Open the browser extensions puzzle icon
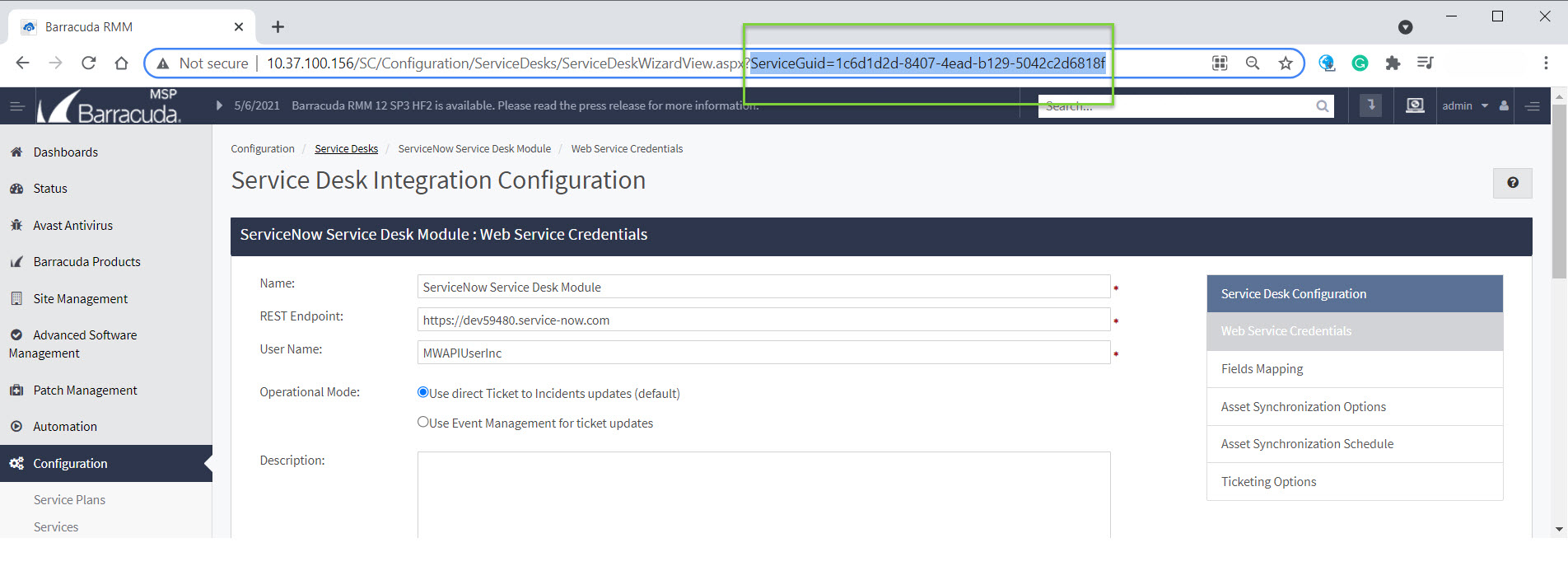The width and height of the screenshot is (1568, 566). point(1393,63)
